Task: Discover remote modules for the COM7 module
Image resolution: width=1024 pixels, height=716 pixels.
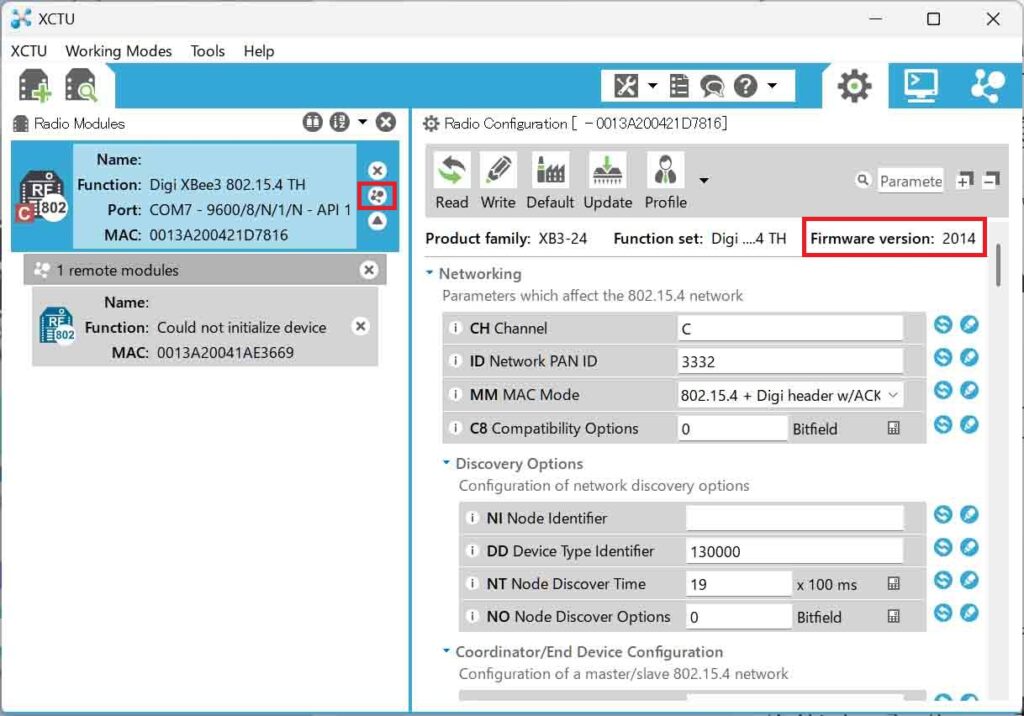Action: click(x=377, y=195)
